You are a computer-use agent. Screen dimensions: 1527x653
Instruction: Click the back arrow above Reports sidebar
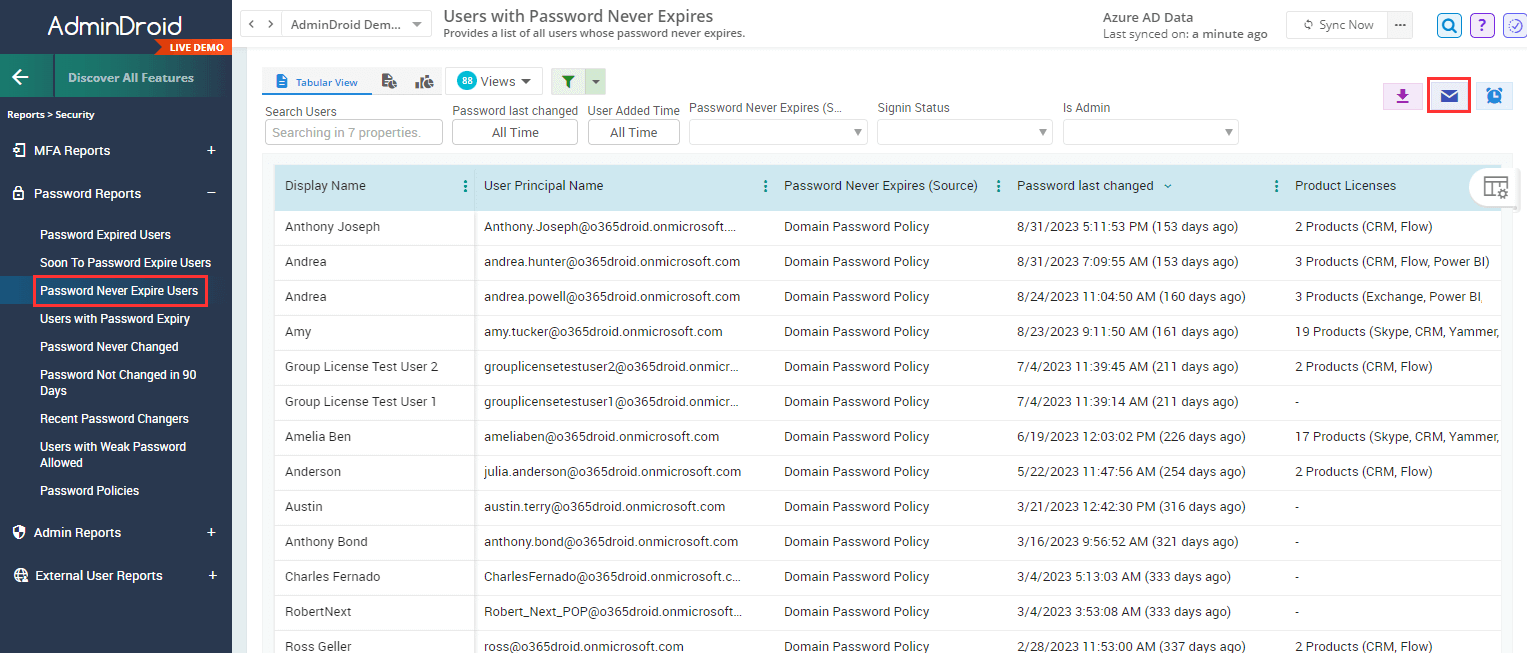(26, 76)
